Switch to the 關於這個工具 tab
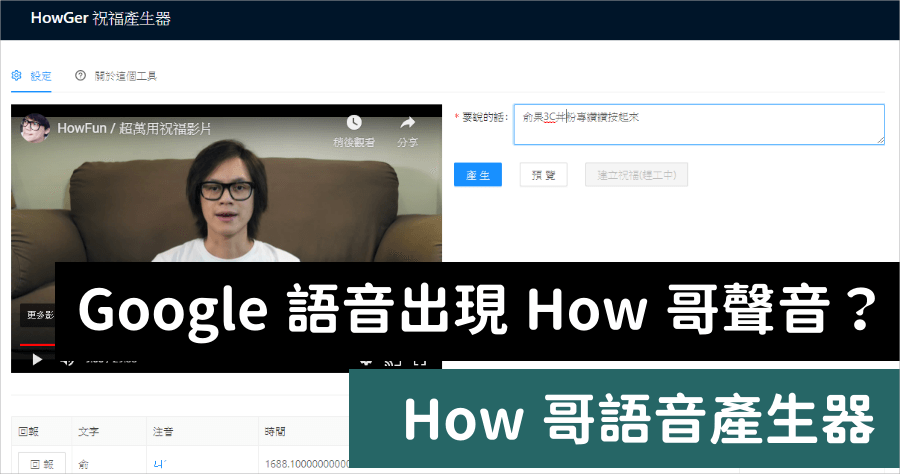Viewport: 900px width, 474px height. [115, 76]
